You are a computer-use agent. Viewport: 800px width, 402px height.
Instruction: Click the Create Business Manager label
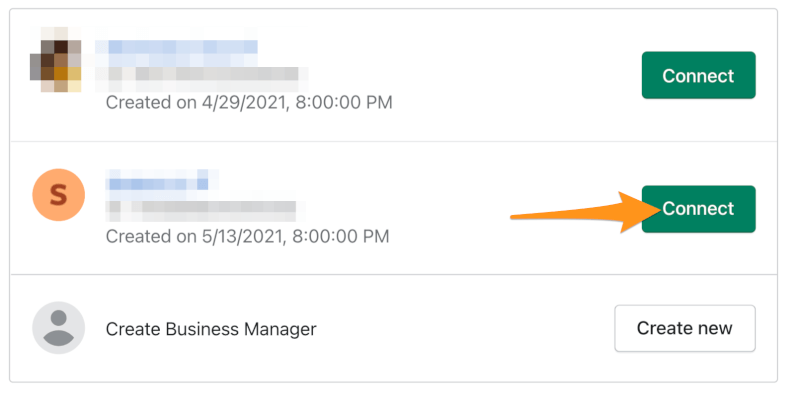(x=211, y=329)
